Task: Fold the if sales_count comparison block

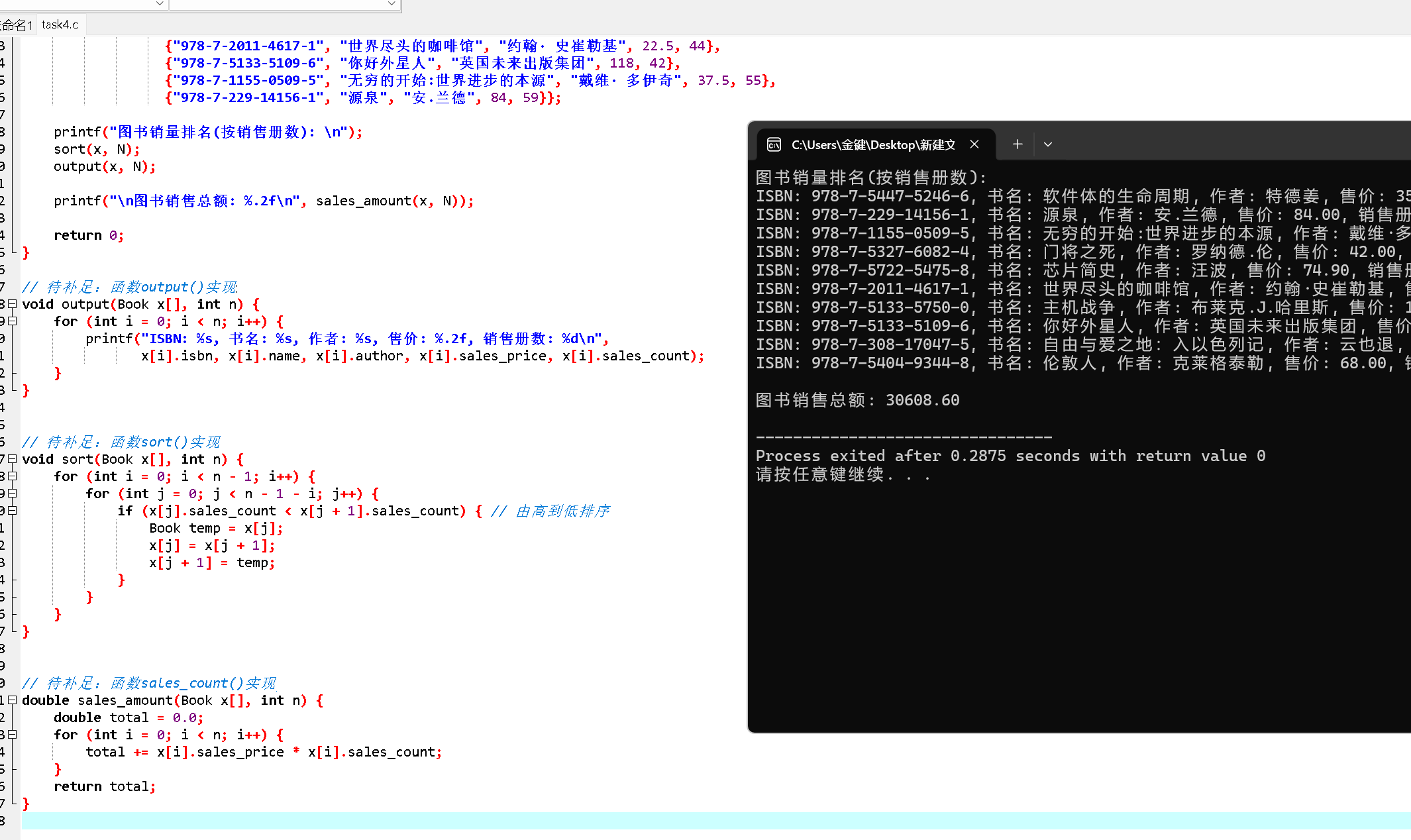Action: (x=12, y=511)
